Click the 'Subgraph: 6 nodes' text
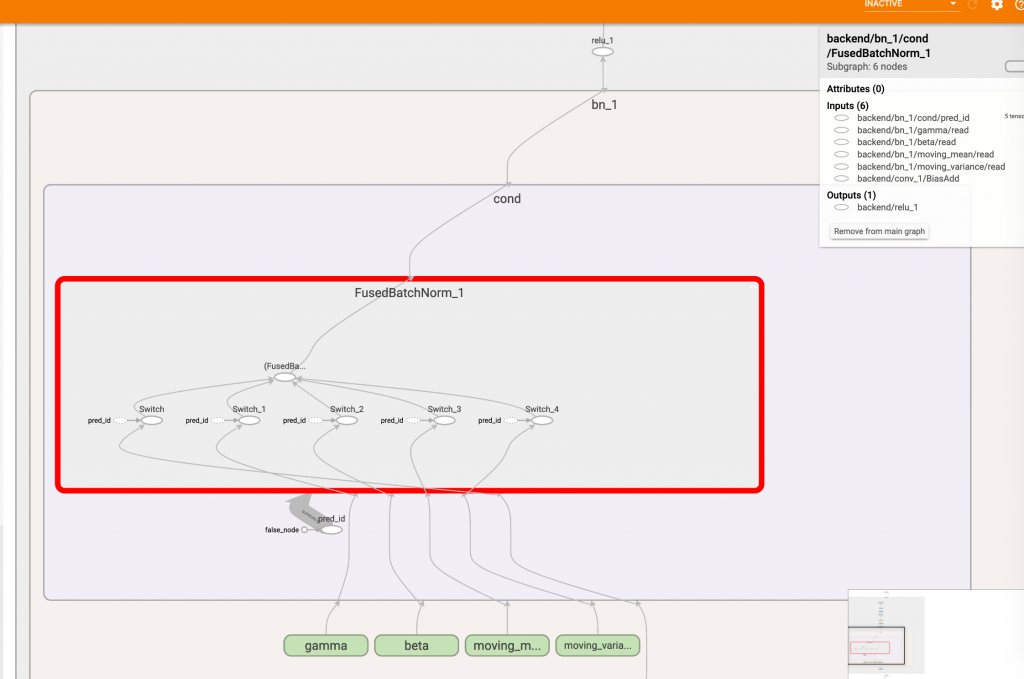 tap(867, 67)
